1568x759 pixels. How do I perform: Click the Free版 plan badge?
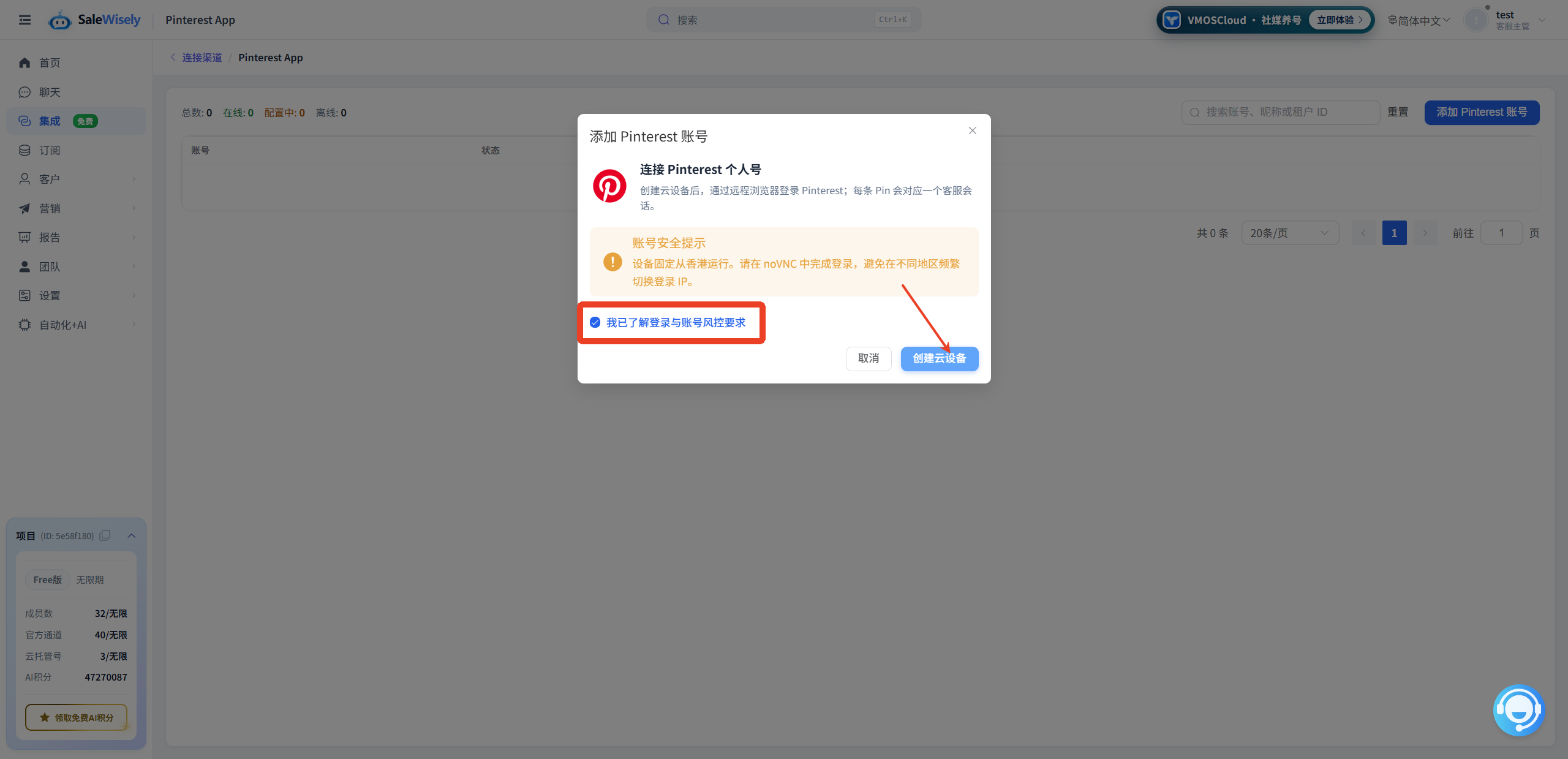(x=47, y=580)
